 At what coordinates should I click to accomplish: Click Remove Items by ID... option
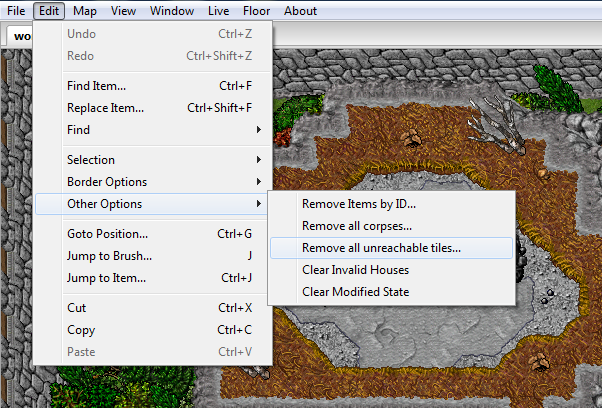pyautogui.click(x=392, y=204)
